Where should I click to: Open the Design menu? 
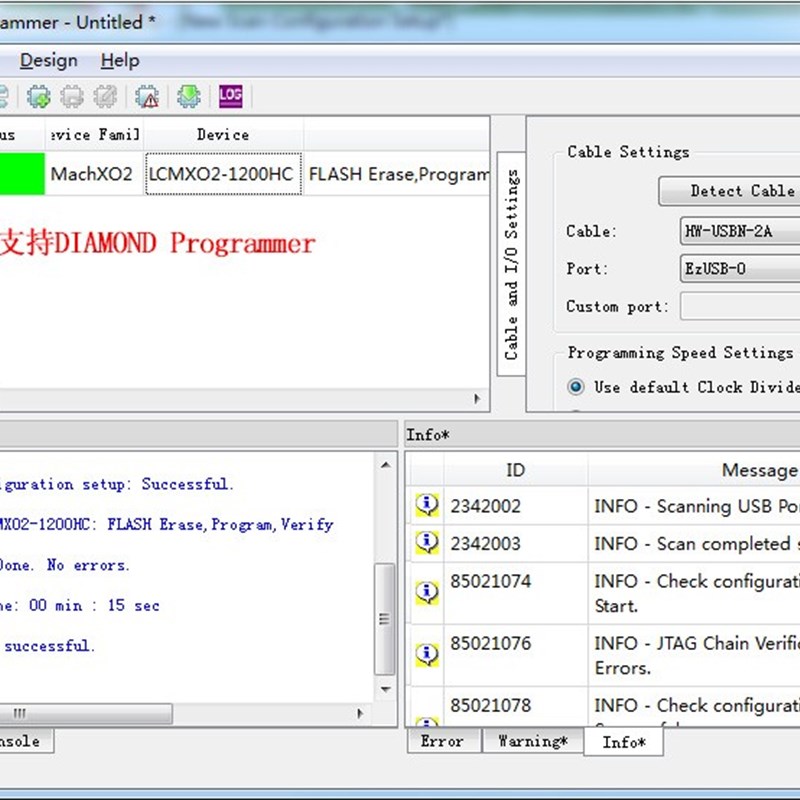pos(48,60)
